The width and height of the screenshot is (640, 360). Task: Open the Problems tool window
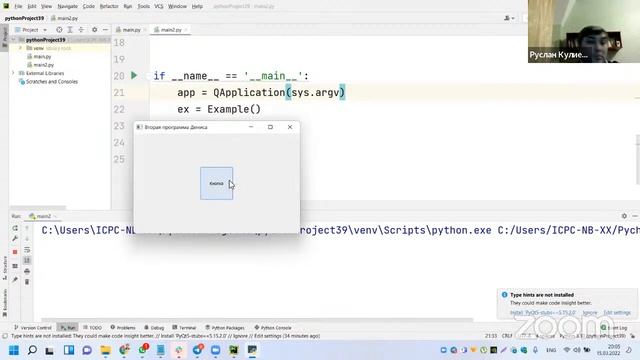point(123,327)
